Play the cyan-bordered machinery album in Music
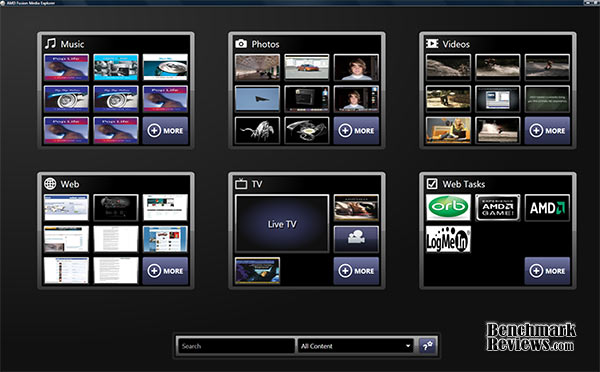 tap(116, 67)
